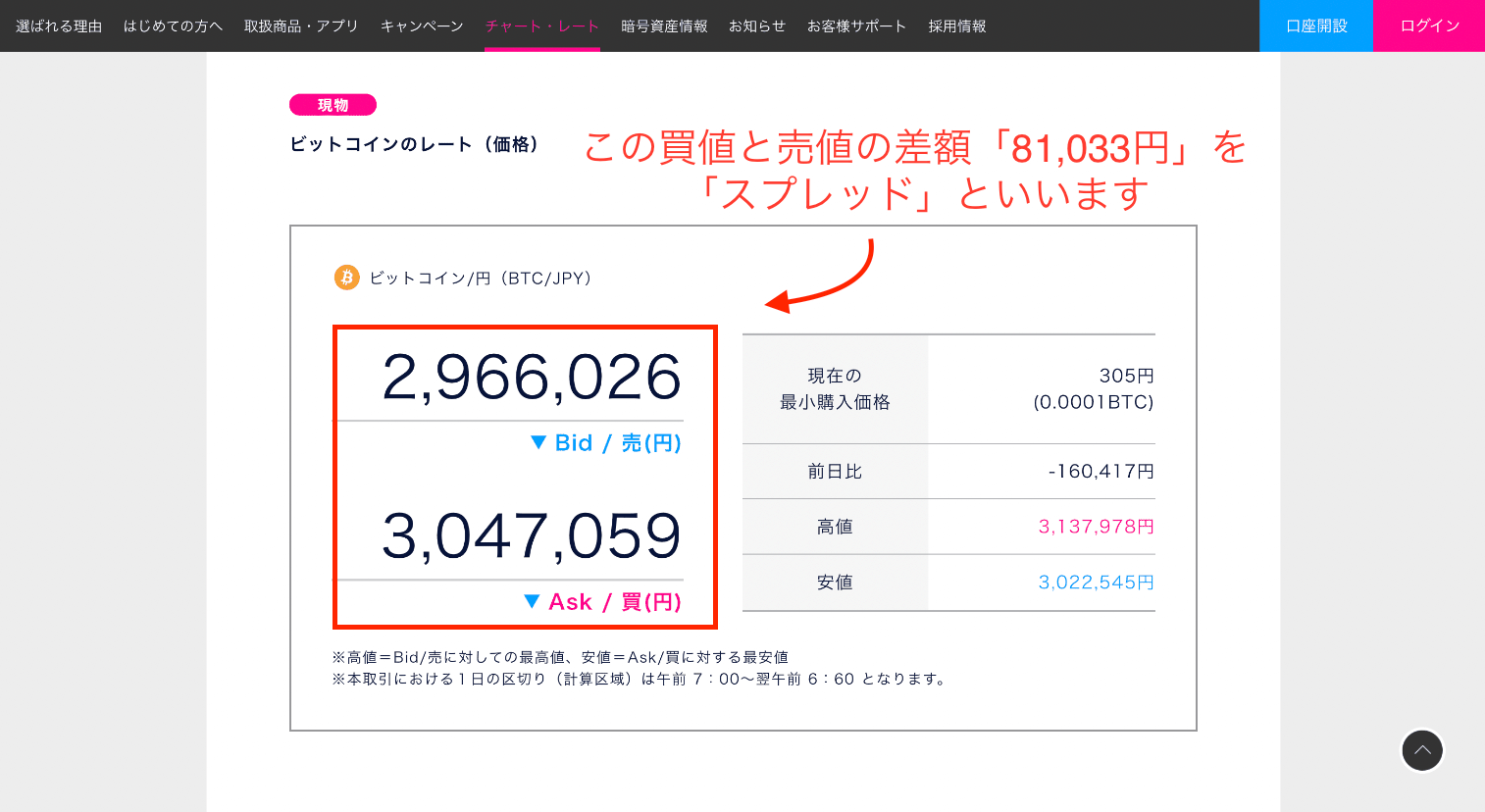Click the 現在の最小購入価格 cell

835,389
